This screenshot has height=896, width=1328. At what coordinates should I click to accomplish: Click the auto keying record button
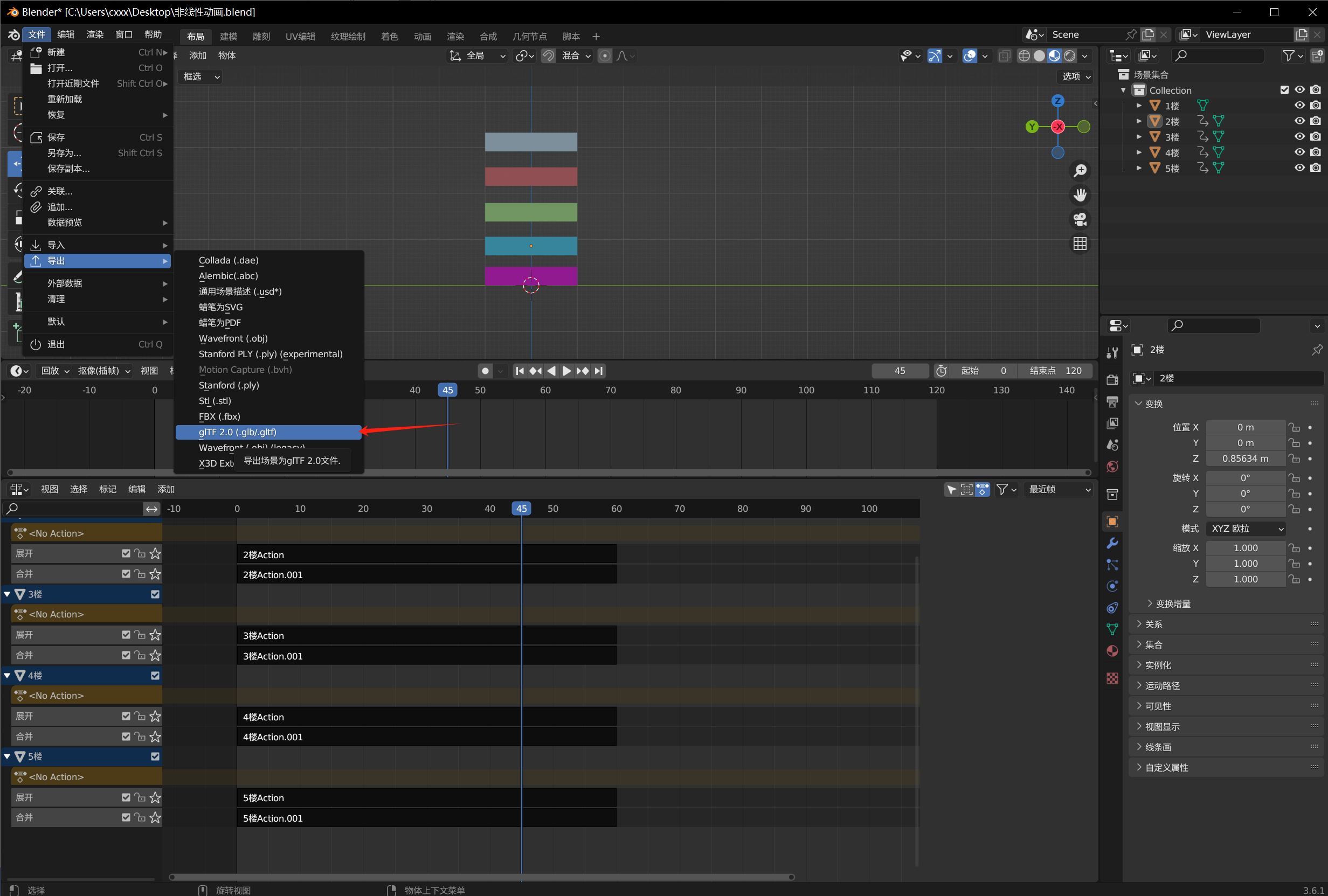click(485, 371)
